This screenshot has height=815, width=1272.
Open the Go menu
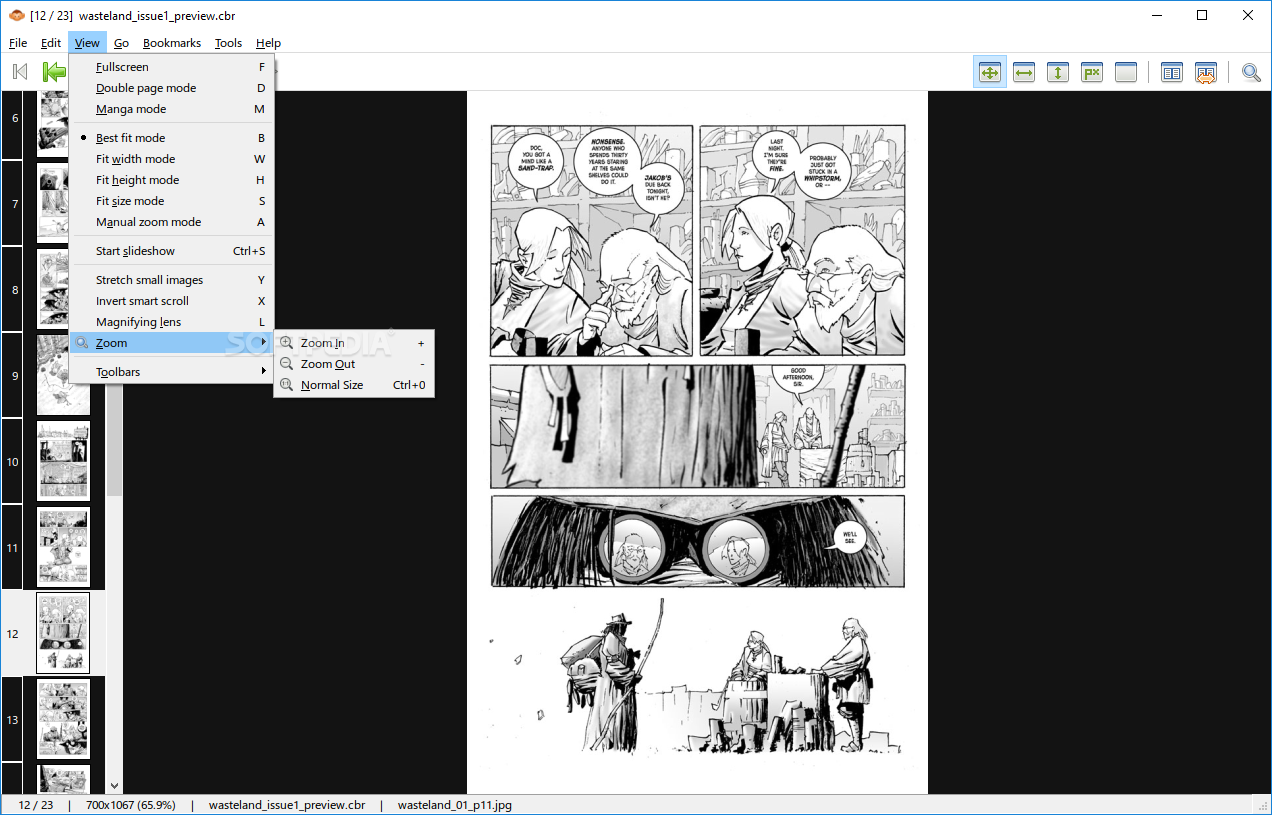click(121, 43)
